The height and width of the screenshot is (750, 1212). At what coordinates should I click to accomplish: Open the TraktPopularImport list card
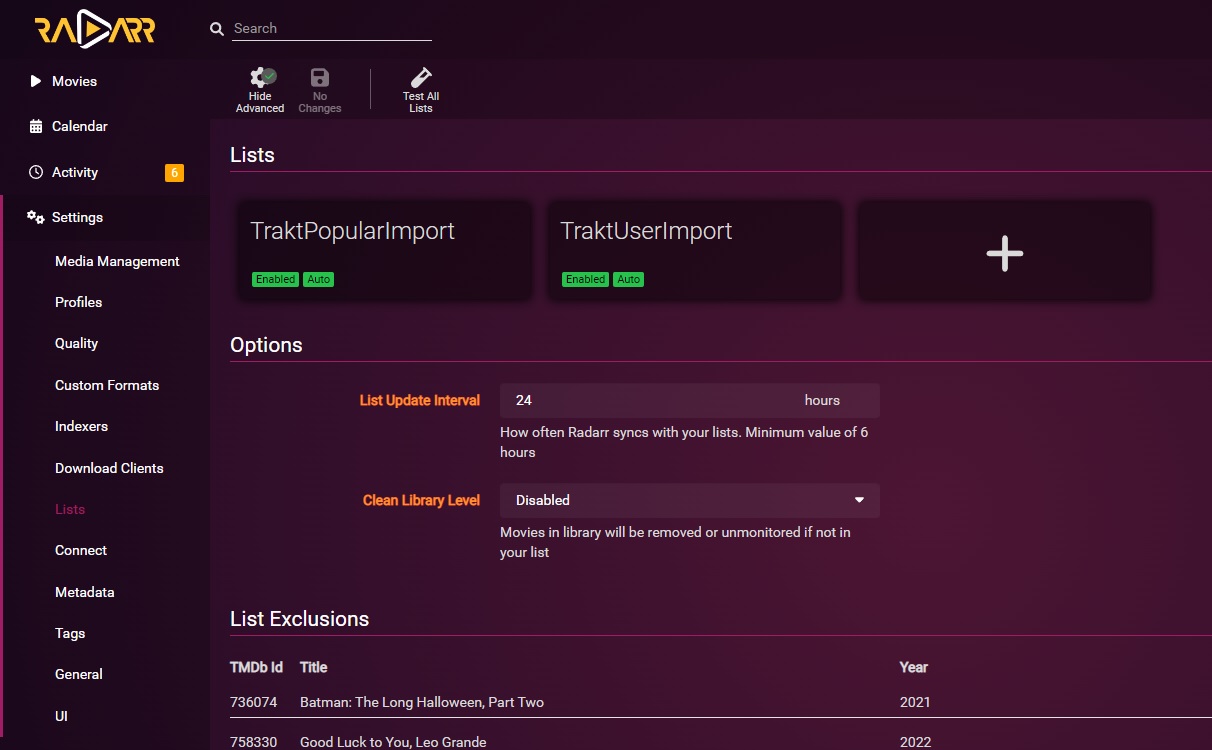(384, 251)
